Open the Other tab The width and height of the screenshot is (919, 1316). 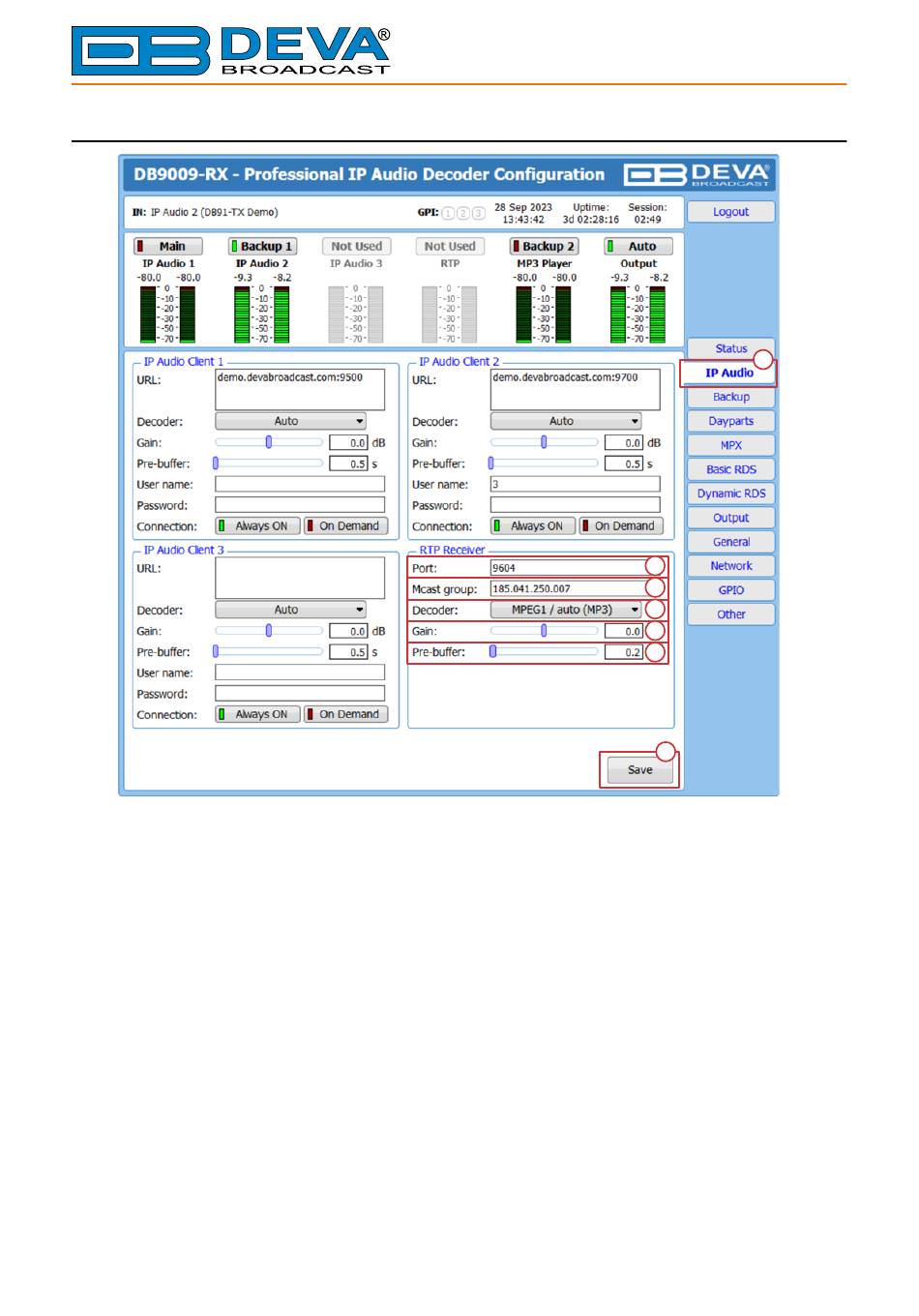click(x=731, y=614)
